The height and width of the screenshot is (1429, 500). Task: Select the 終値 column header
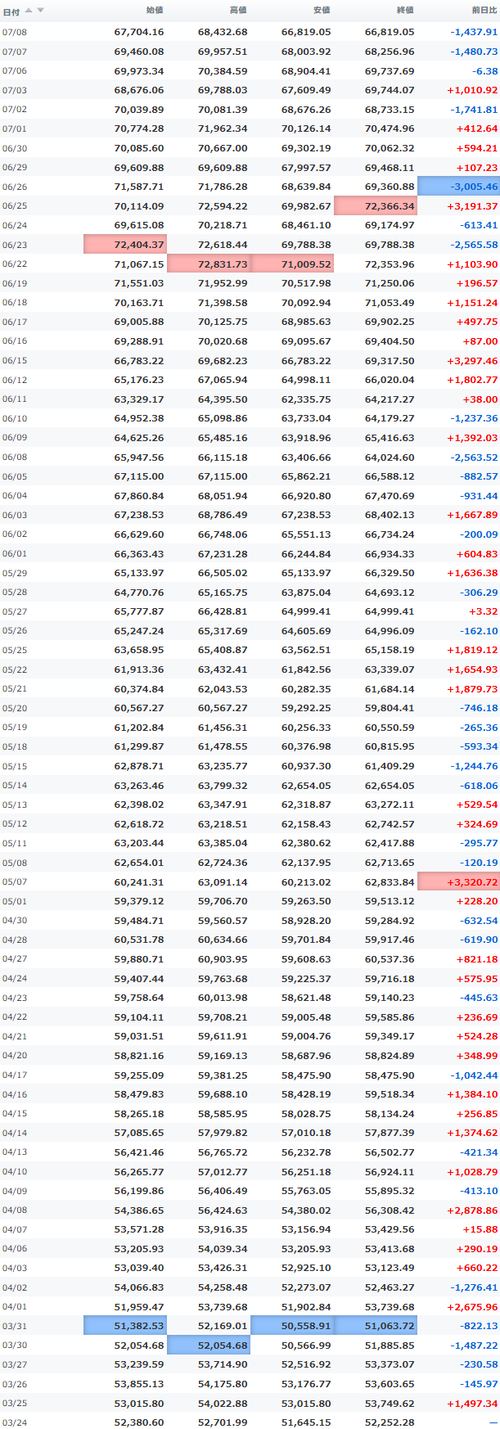(405, 11)
